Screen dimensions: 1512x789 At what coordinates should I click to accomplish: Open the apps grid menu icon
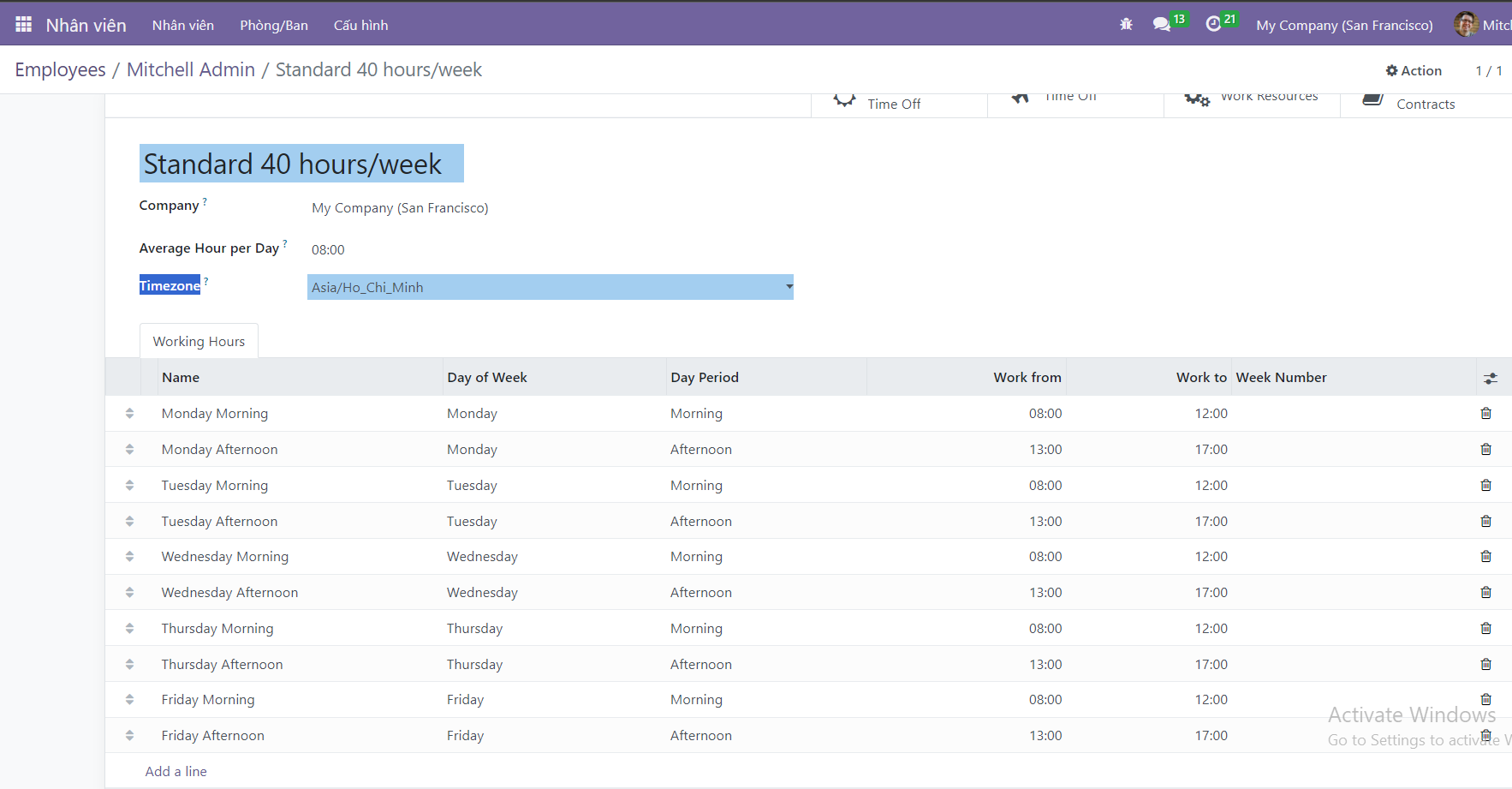point(23,25)
